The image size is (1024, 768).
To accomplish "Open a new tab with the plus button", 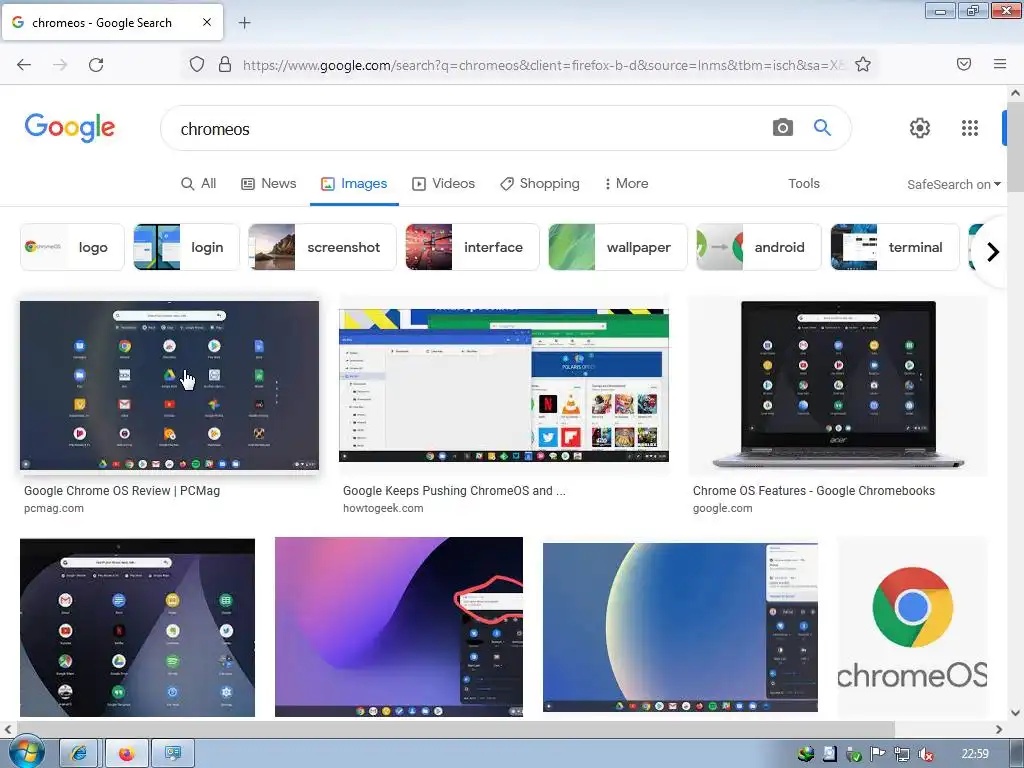I will (244, 23).
